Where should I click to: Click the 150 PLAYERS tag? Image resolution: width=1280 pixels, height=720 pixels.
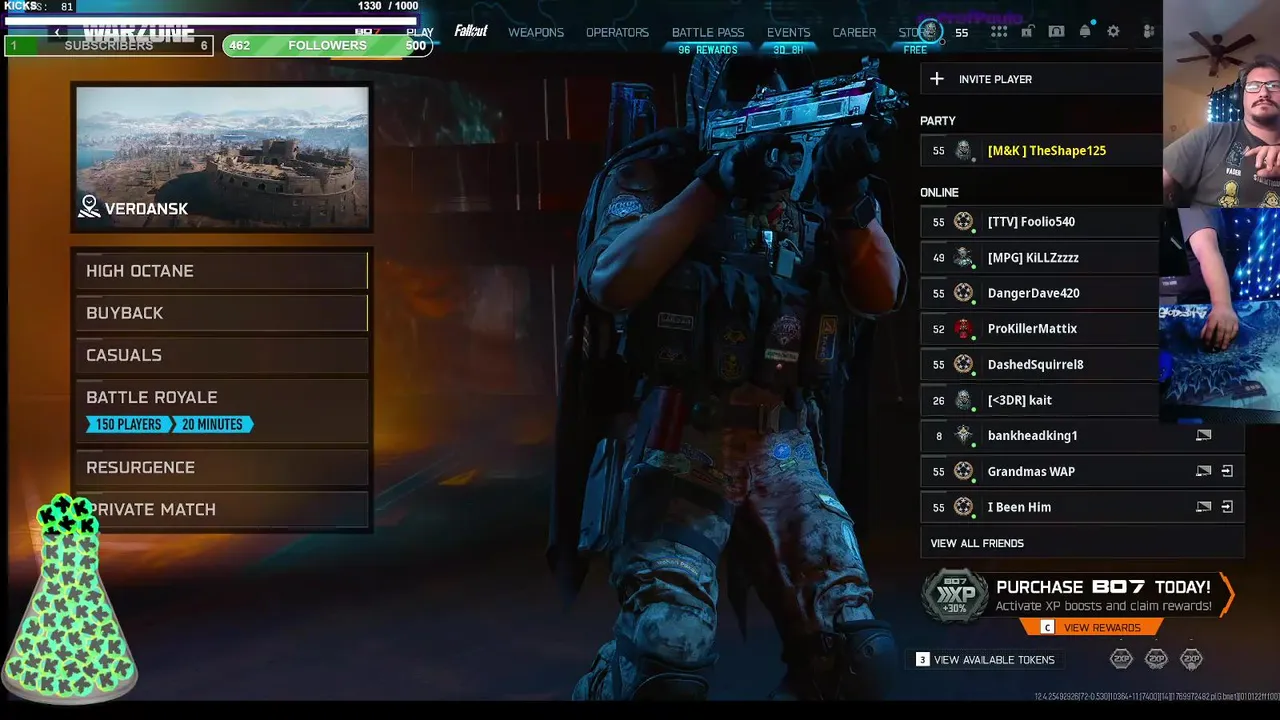pyautogui.click(x=128, y=424)
